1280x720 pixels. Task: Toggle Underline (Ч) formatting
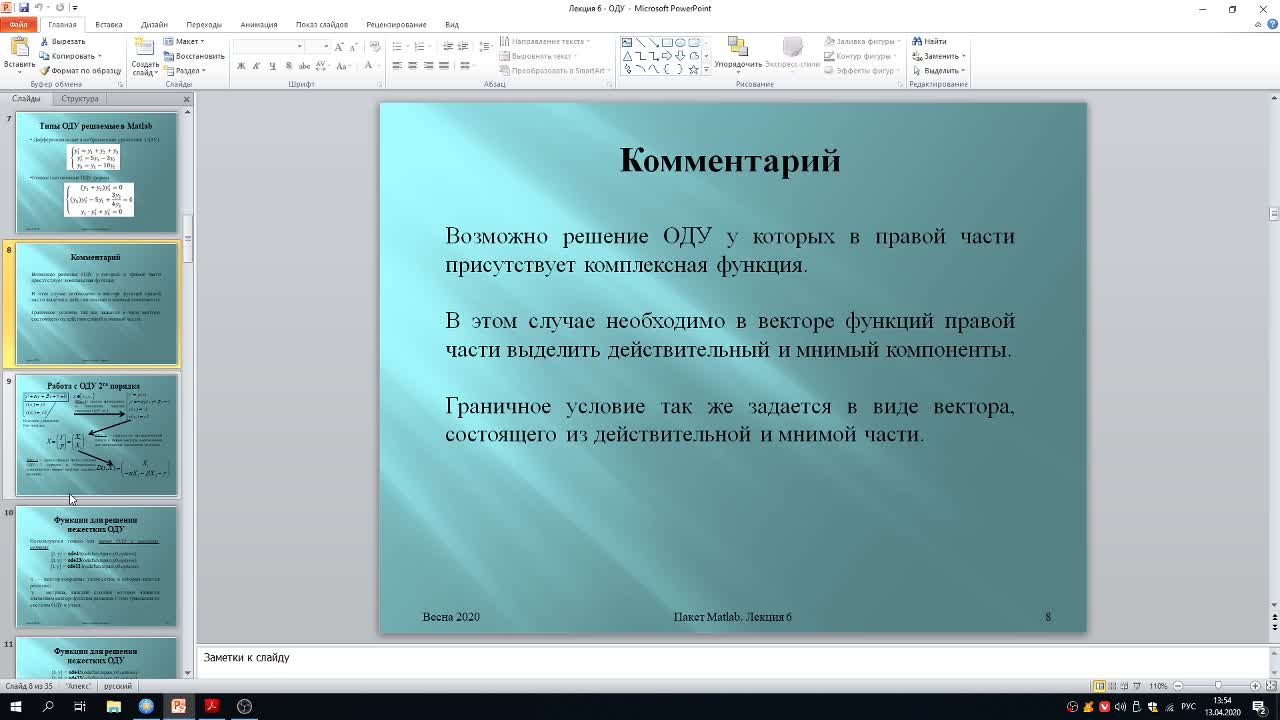click(x=272, y=66)
